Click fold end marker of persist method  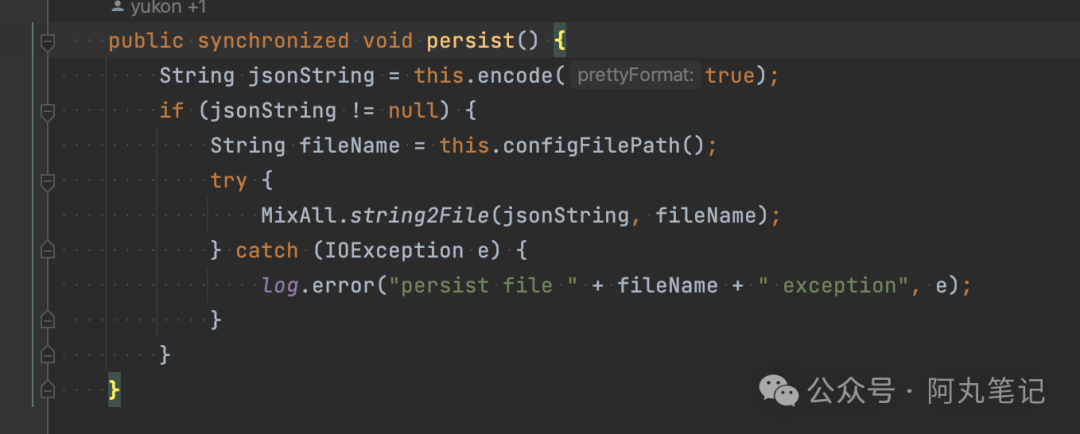[46, 389]
